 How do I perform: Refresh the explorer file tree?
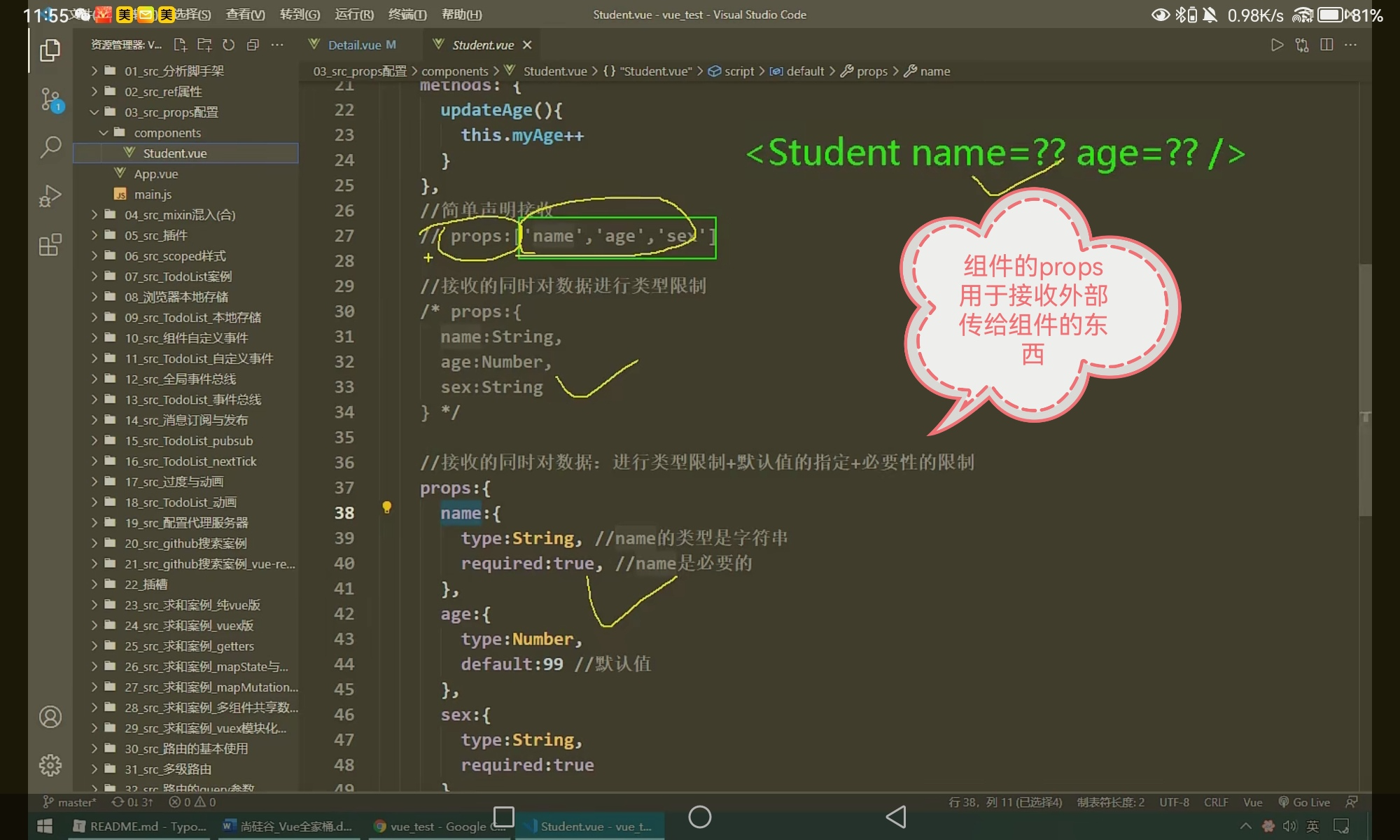(x=228, y=45)
